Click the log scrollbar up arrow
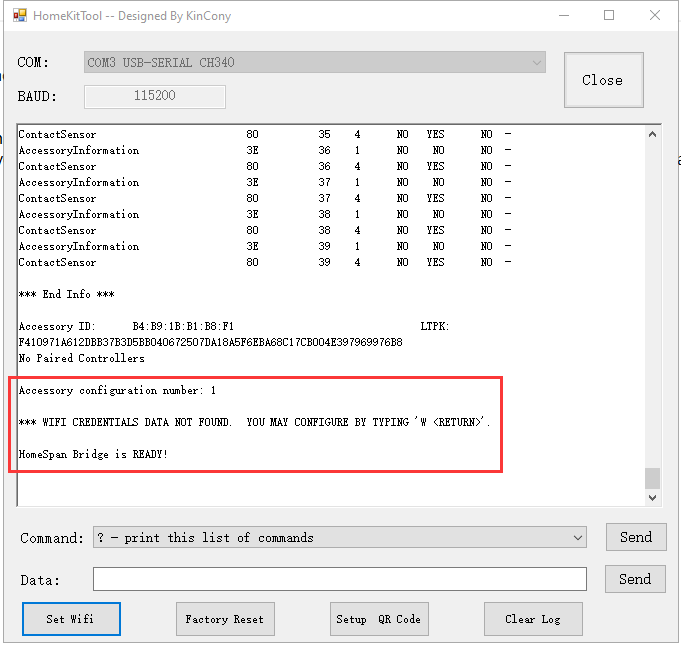The width and height of the screenshot is (681, 646). (x=653, y=134)
